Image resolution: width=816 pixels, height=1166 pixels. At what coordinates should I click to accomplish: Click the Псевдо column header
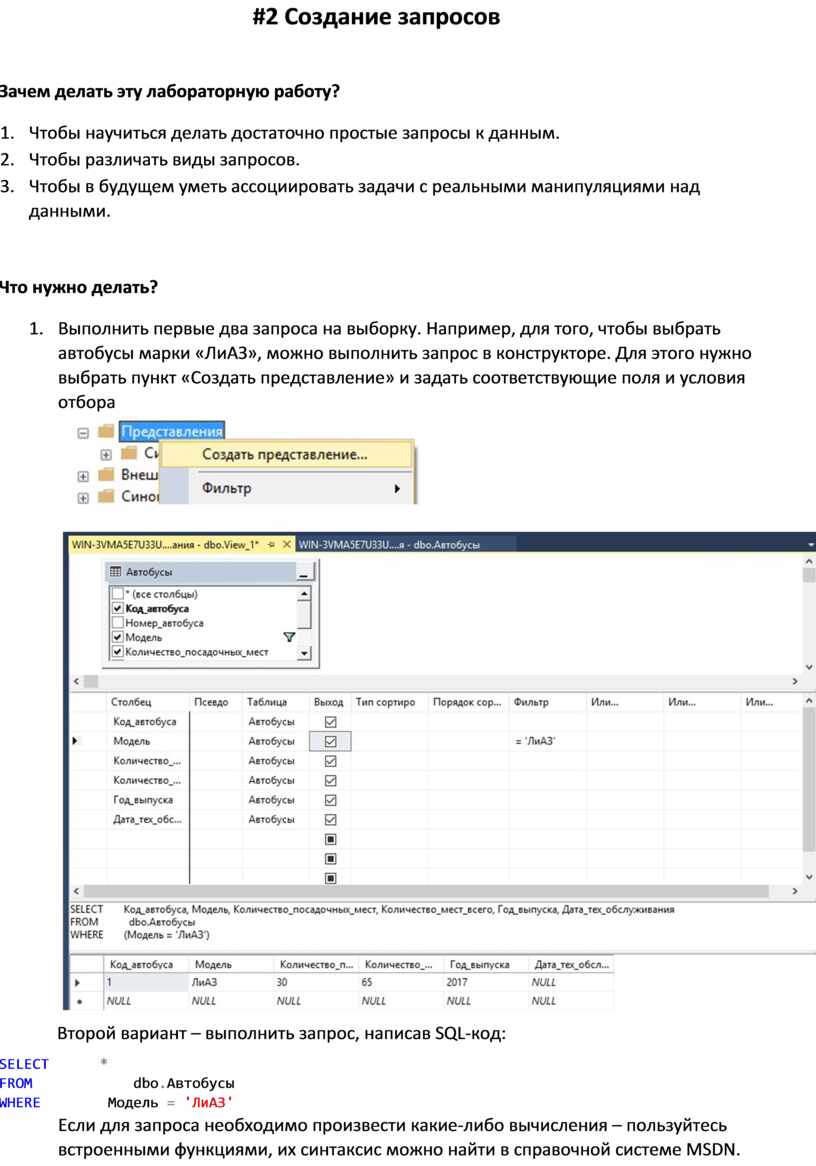(x=216, y=702)
